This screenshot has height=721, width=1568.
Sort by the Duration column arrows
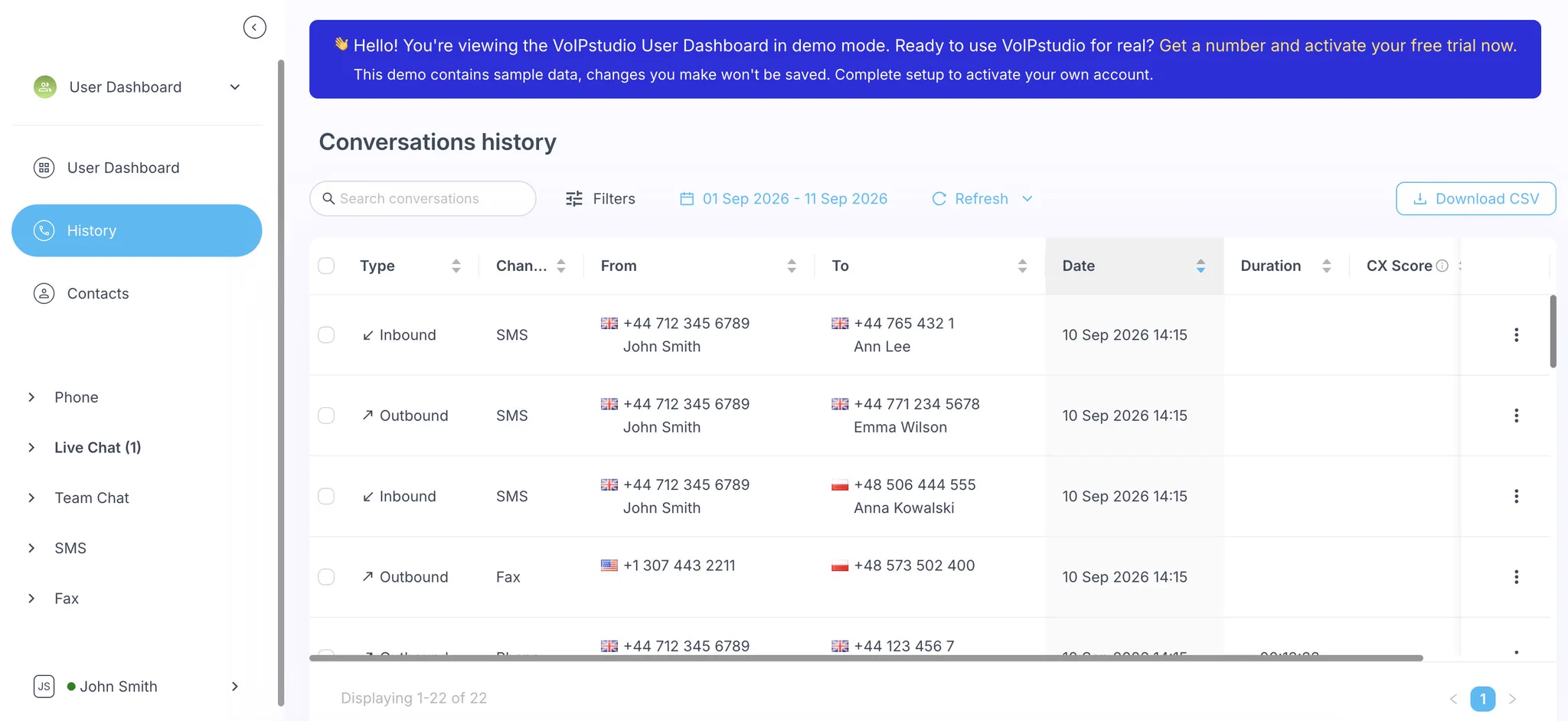point(1327,266)
